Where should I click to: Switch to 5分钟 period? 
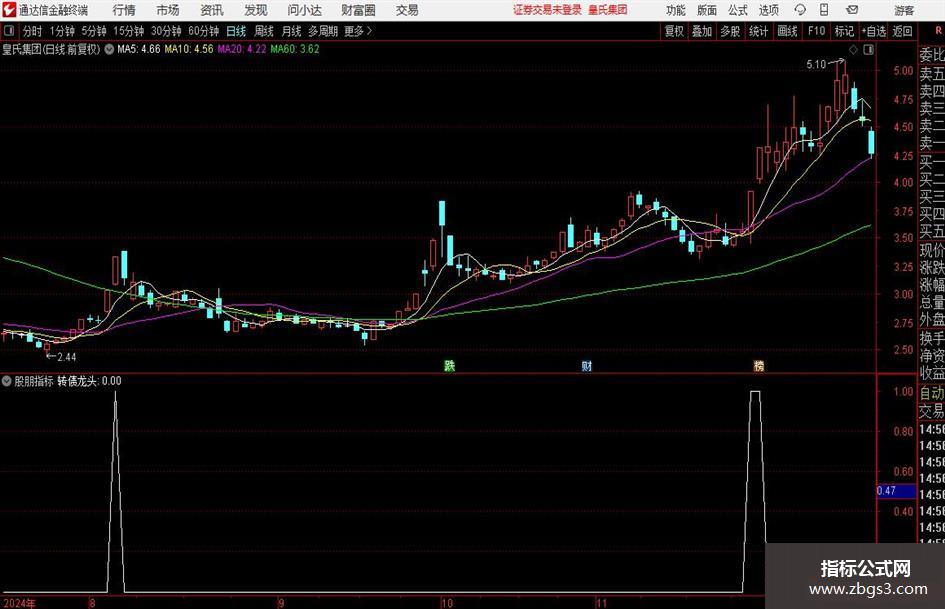(93, 31)
